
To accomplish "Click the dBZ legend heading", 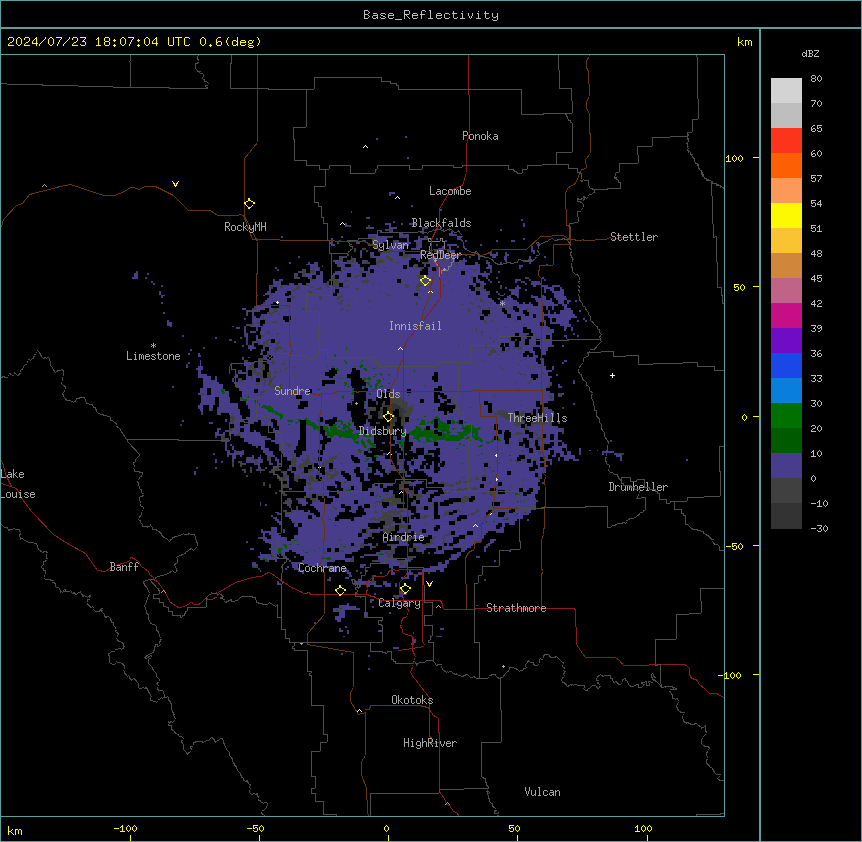I will pos(810,53).
